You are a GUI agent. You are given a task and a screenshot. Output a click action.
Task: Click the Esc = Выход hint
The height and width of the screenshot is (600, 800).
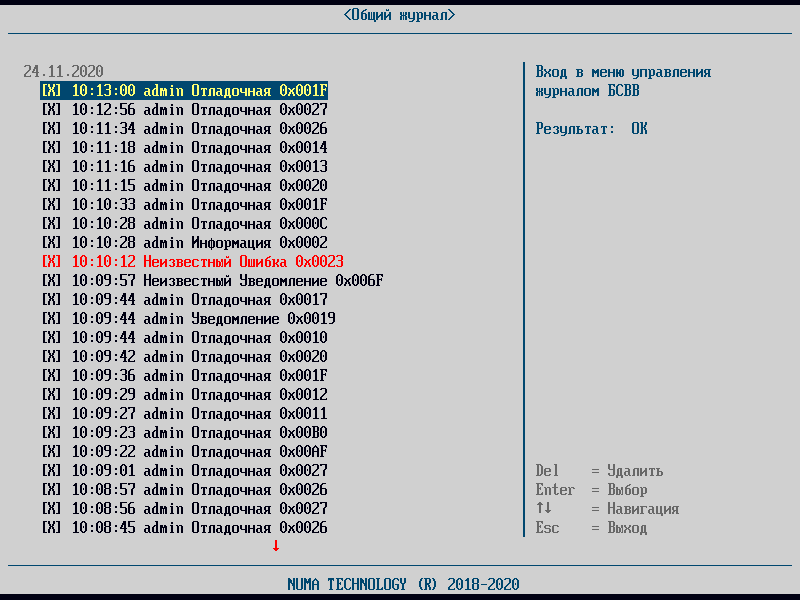[591, 528]
